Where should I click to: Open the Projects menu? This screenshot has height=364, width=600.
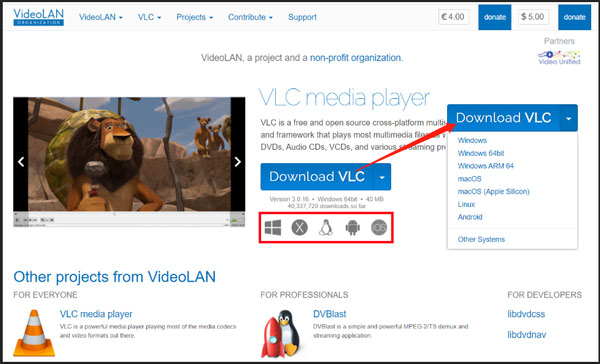pos(194,17)
